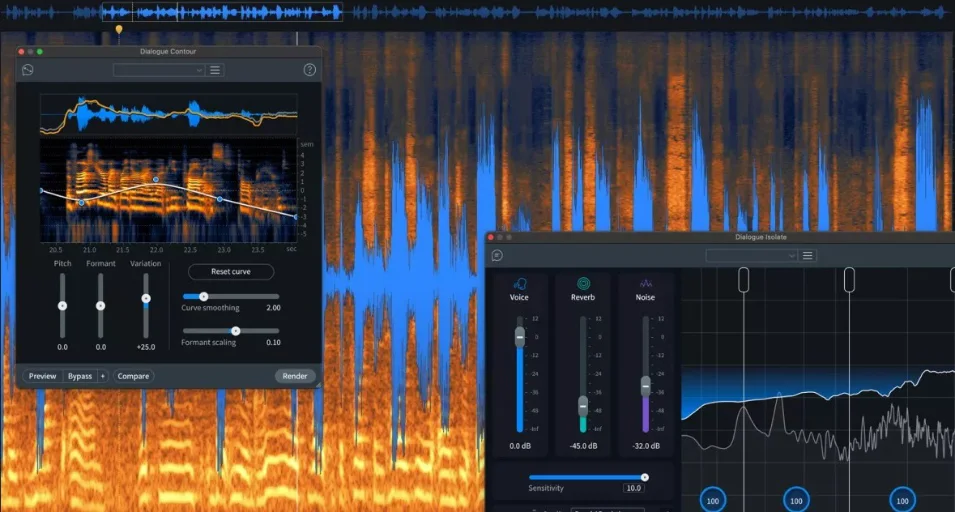Open the Dialogue Isolate hamburger menu
The width and height of the screenshot is (955, 512).
(x=808, y=256)
